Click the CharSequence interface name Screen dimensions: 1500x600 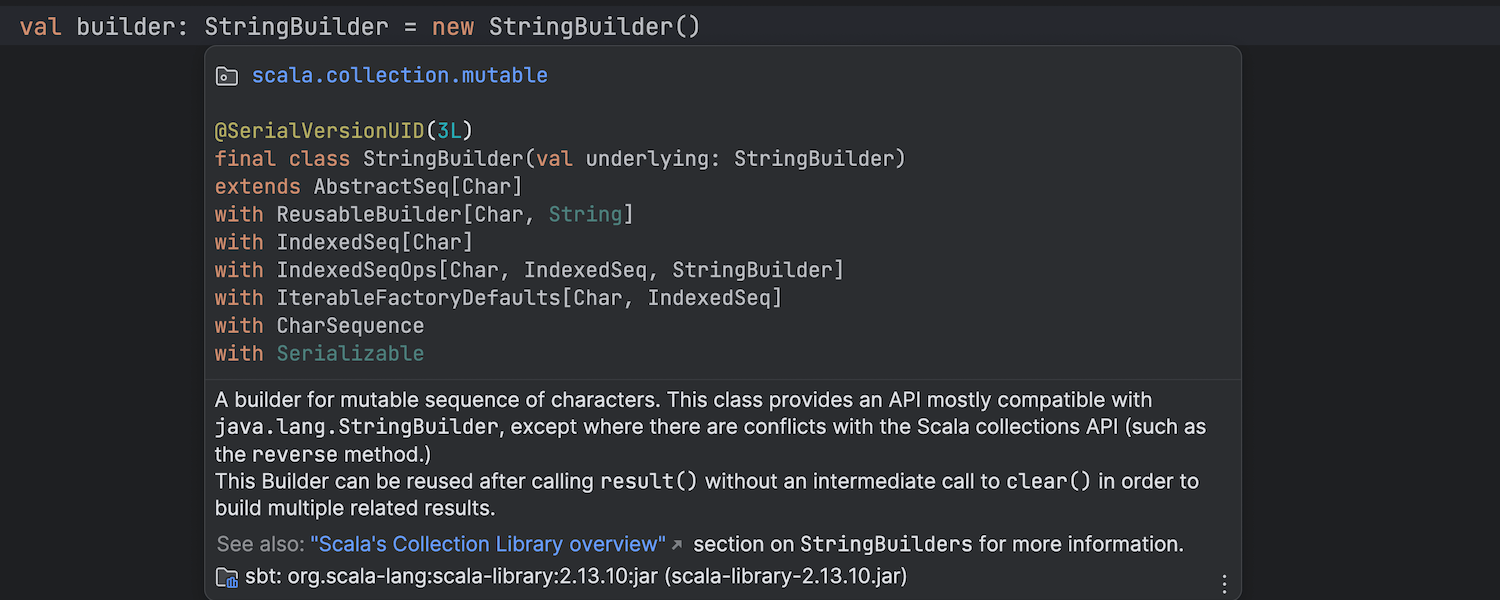point(350,326)
